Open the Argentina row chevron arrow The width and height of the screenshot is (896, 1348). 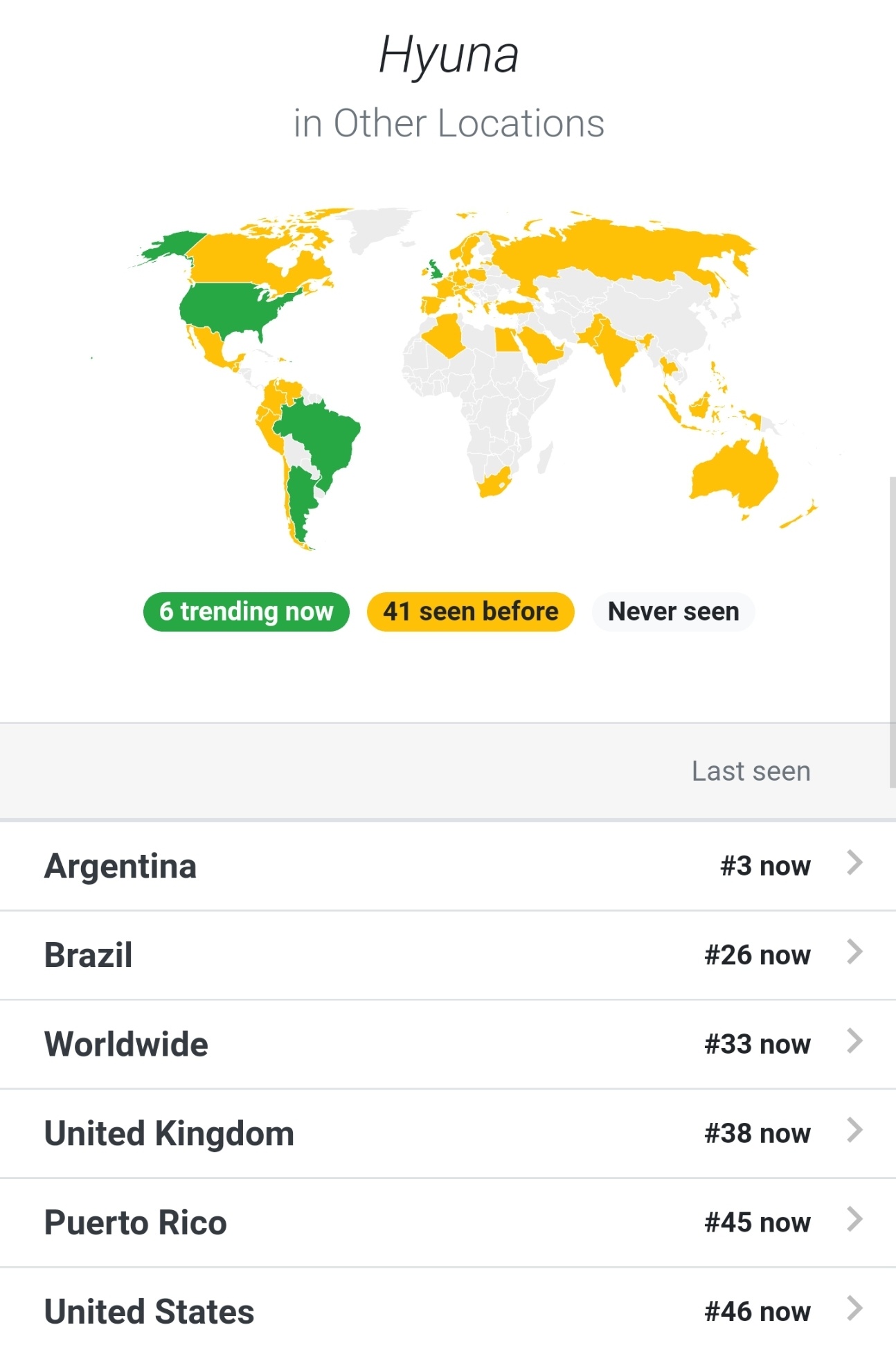pos(855,863)
